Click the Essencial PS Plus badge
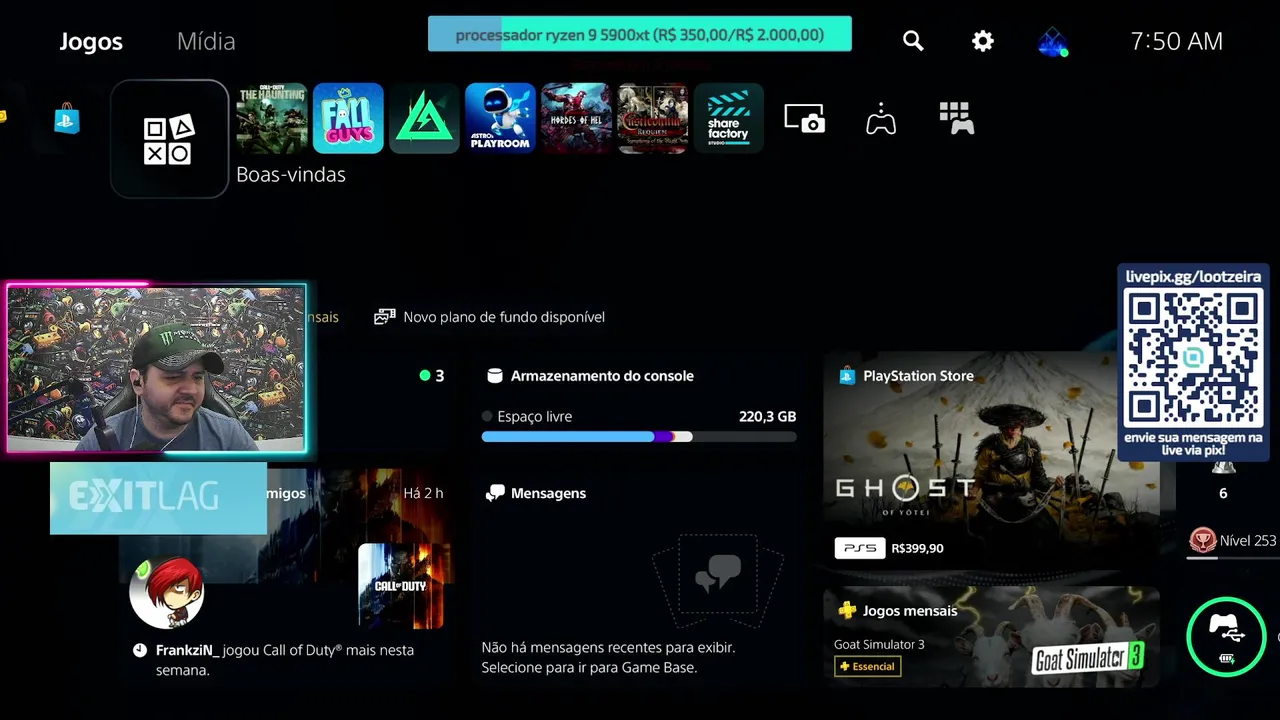The image size is (1280, 720). tap(867, 666)
